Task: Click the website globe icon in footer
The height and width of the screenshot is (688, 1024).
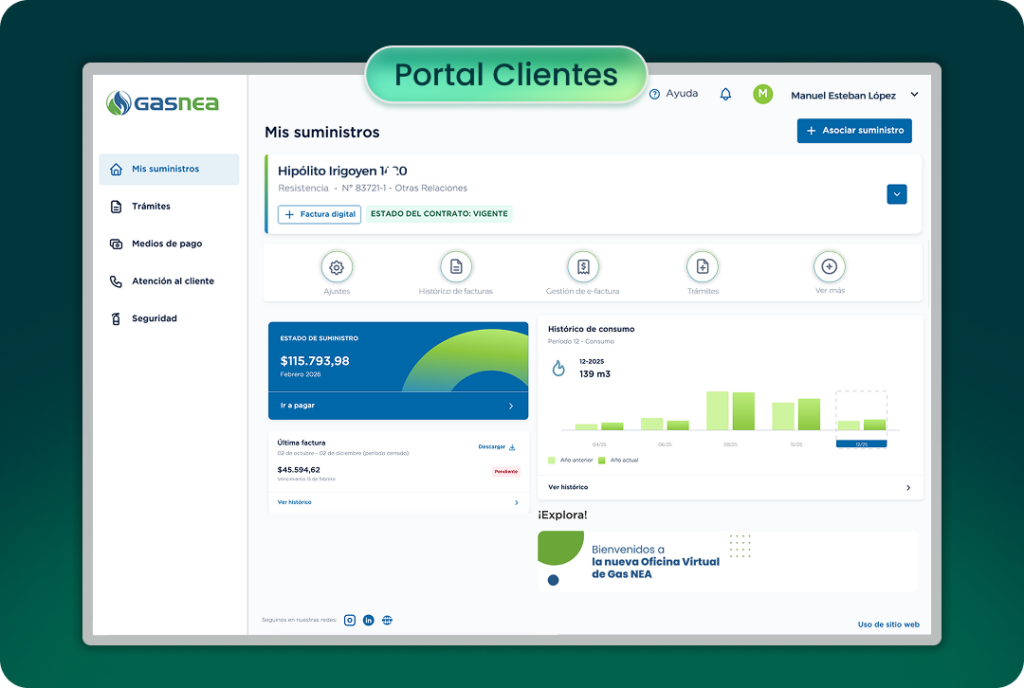Action: [387, 620]
